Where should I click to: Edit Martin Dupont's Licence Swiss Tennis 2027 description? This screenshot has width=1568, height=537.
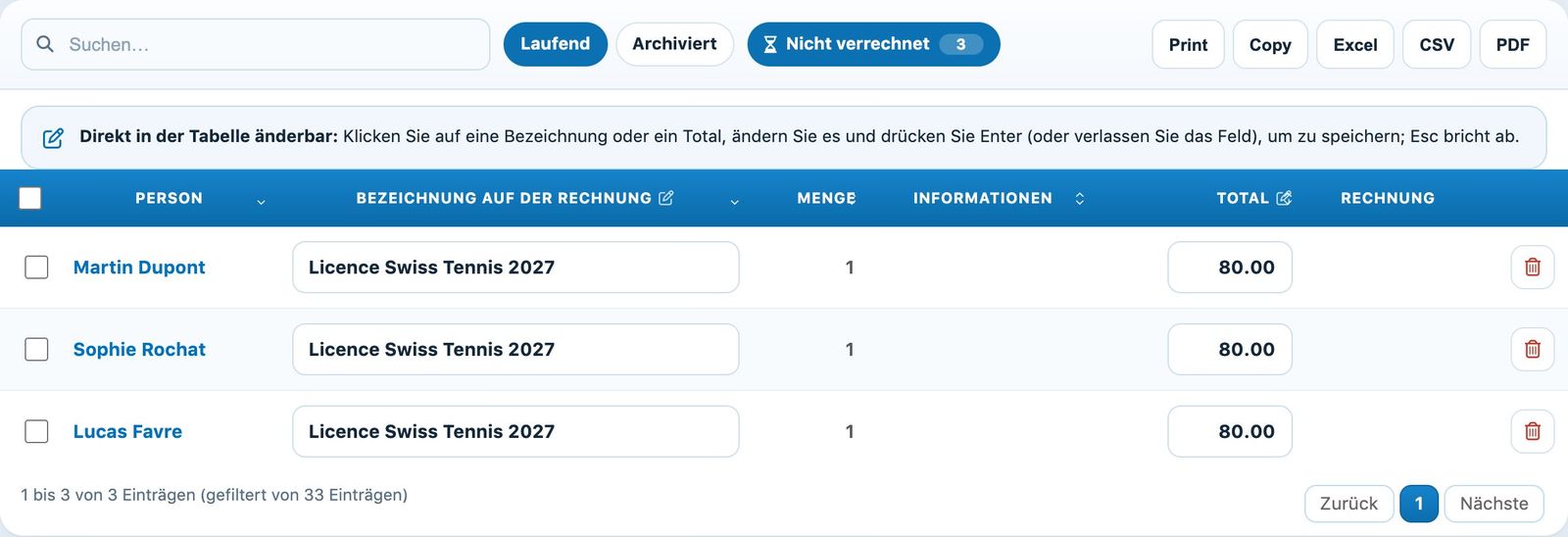pos(515,268)
